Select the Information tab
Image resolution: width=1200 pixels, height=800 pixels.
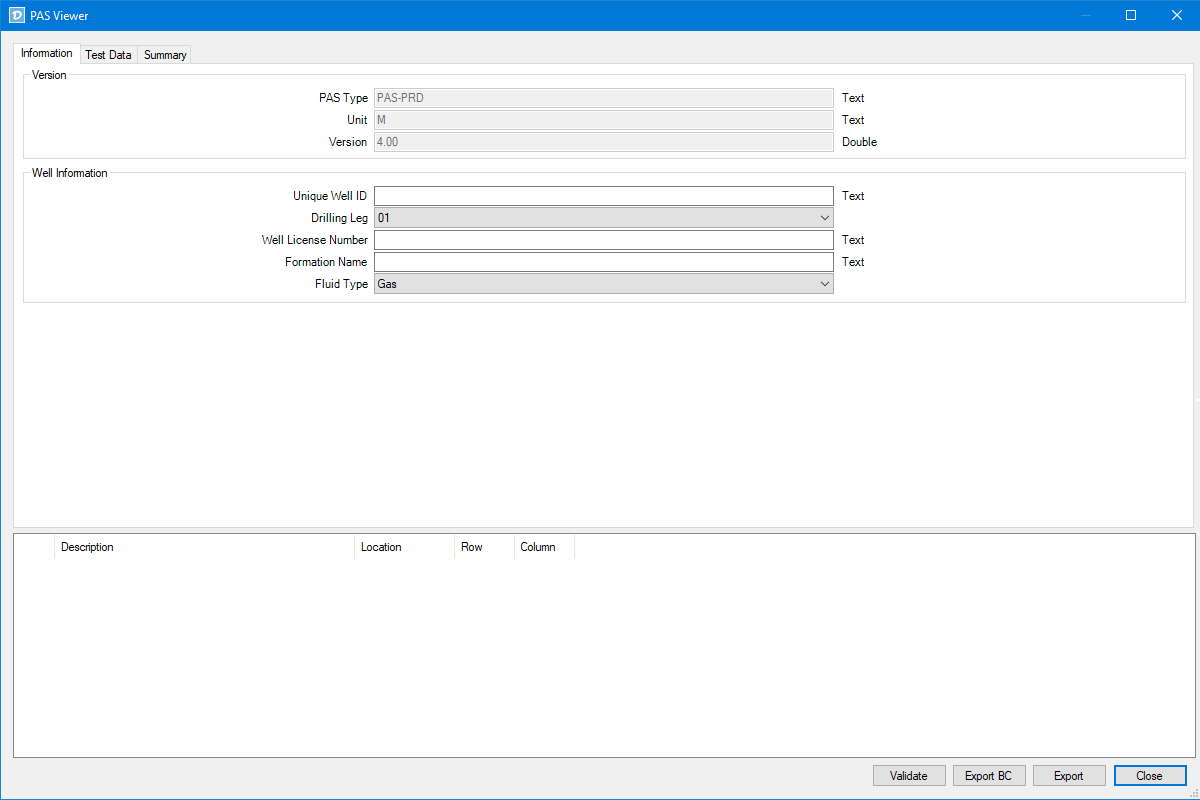coord(47,53)
